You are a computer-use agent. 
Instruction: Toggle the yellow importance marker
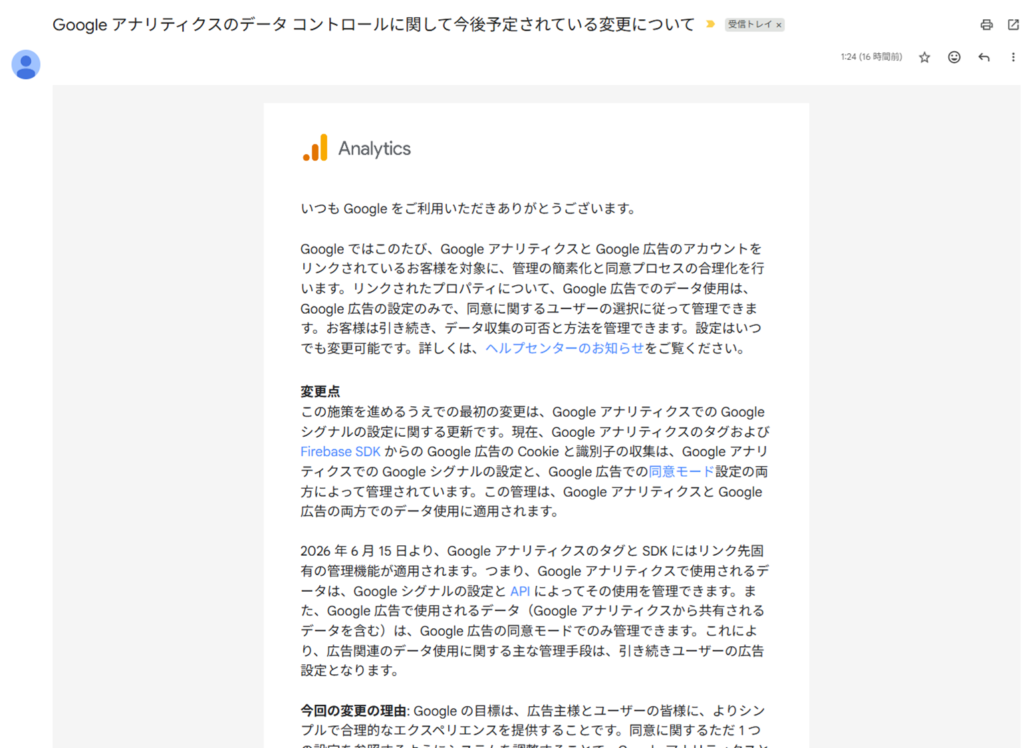coord(710,25)
